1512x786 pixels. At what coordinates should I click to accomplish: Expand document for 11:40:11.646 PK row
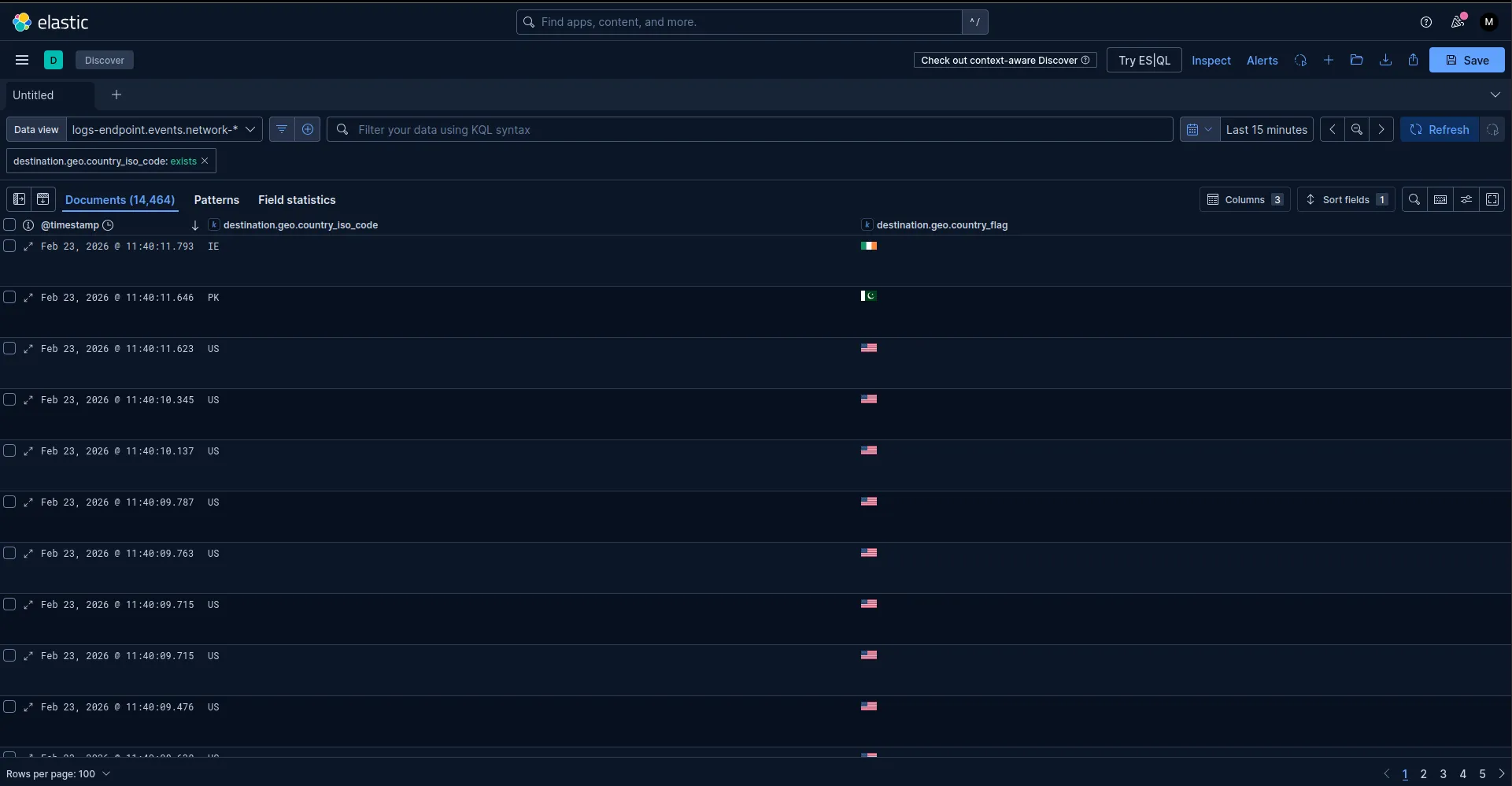[x=28, y=298]
